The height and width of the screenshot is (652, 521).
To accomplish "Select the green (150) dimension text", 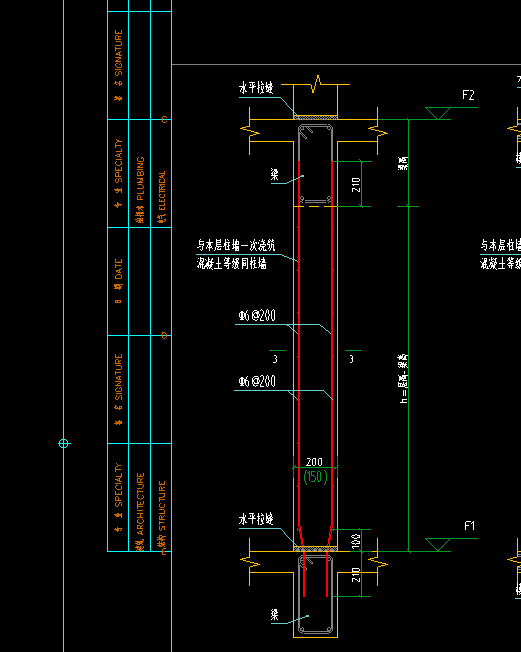I will pyautogui.click(x=316, y=477).
